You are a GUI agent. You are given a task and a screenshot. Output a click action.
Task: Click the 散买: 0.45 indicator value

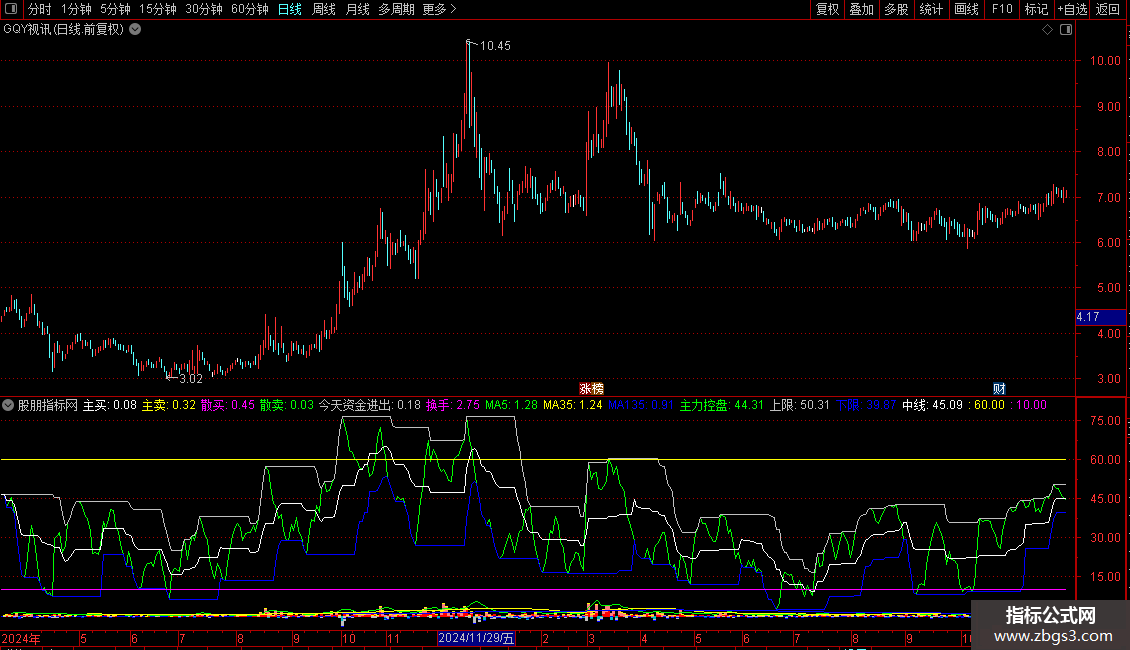[x=228, y=405]
